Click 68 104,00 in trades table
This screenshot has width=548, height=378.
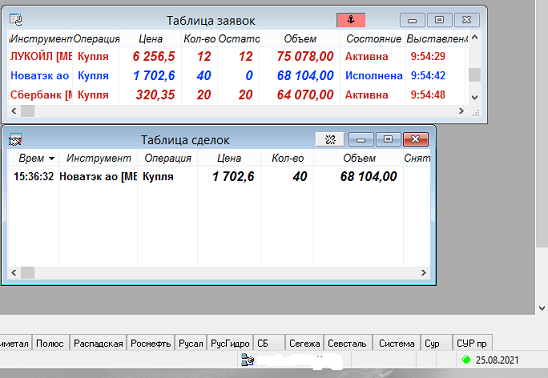[x=368, y=176]
